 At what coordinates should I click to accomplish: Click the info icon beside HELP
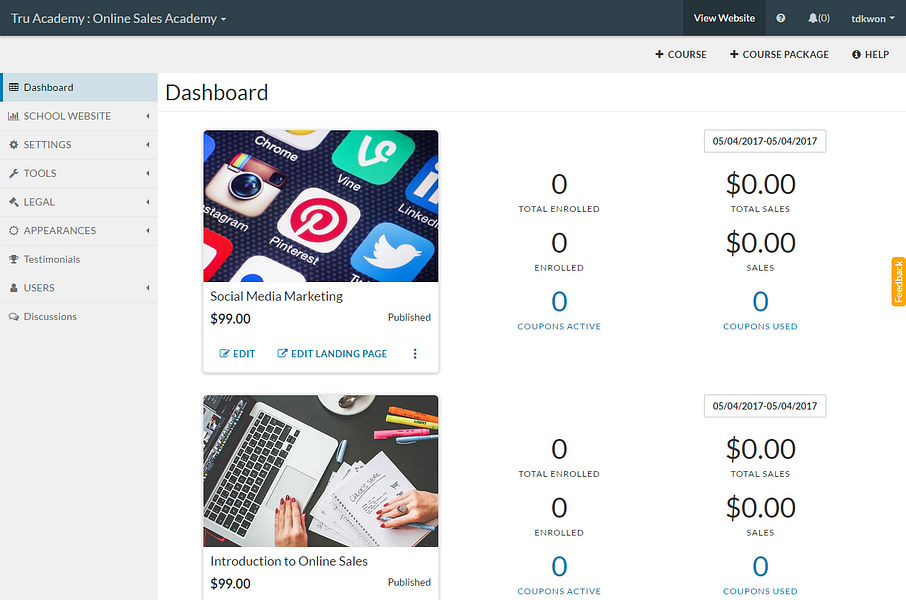[856, 54]
